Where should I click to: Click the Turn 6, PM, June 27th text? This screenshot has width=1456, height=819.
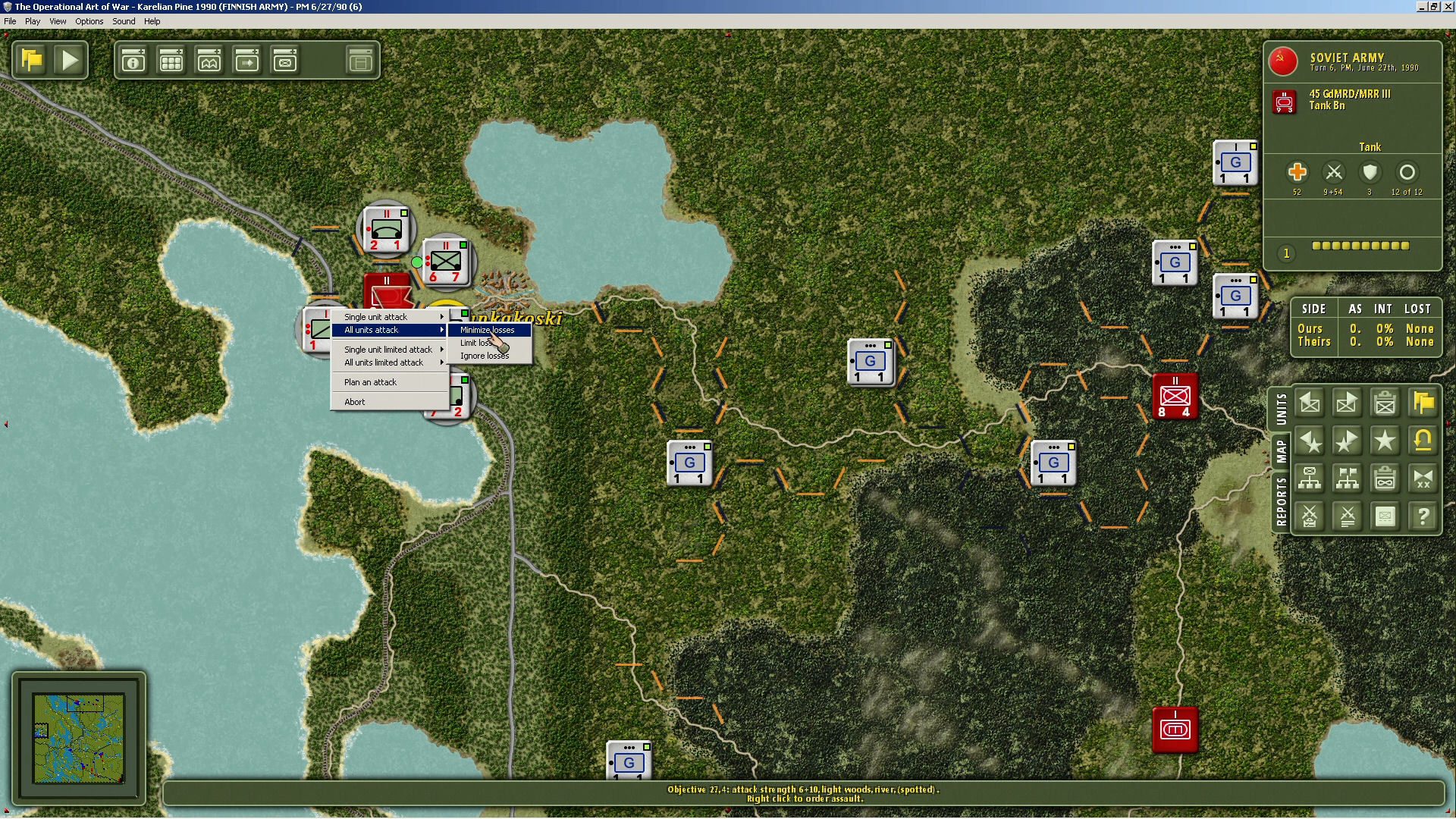[x=1364, y=68]
